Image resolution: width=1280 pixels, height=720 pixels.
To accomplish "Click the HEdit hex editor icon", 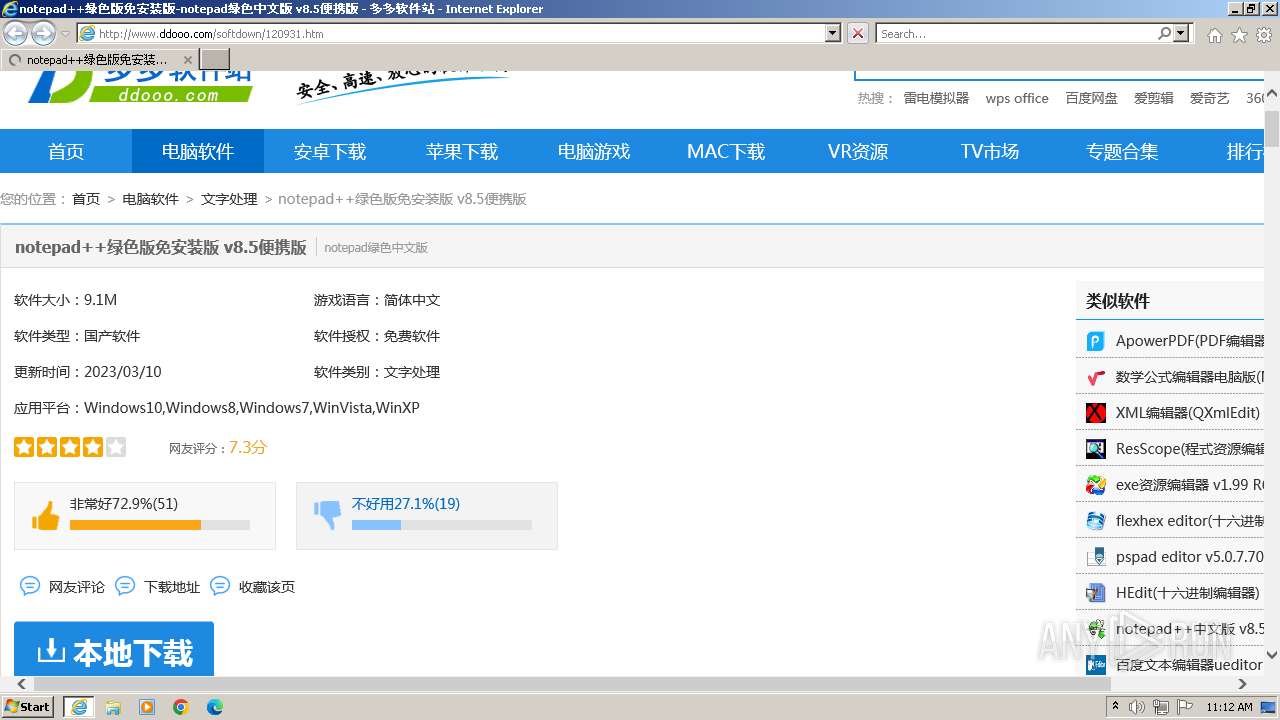I will 1096,593.
